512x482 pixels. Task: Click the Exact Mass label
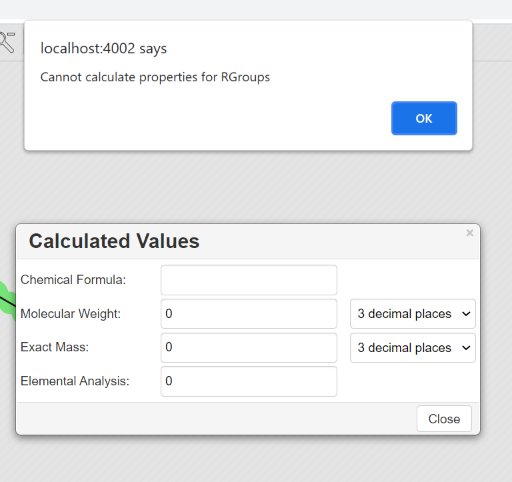pos(54,347)
